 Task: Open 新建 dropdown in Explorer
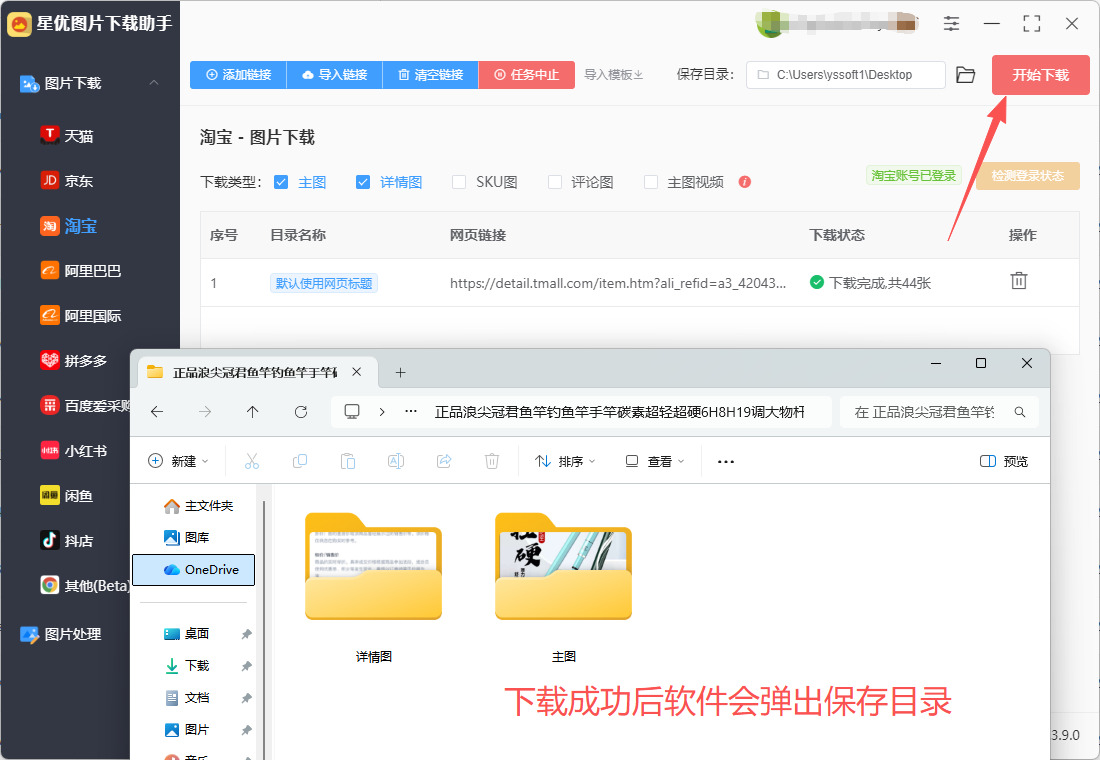(x=178, y=461)
